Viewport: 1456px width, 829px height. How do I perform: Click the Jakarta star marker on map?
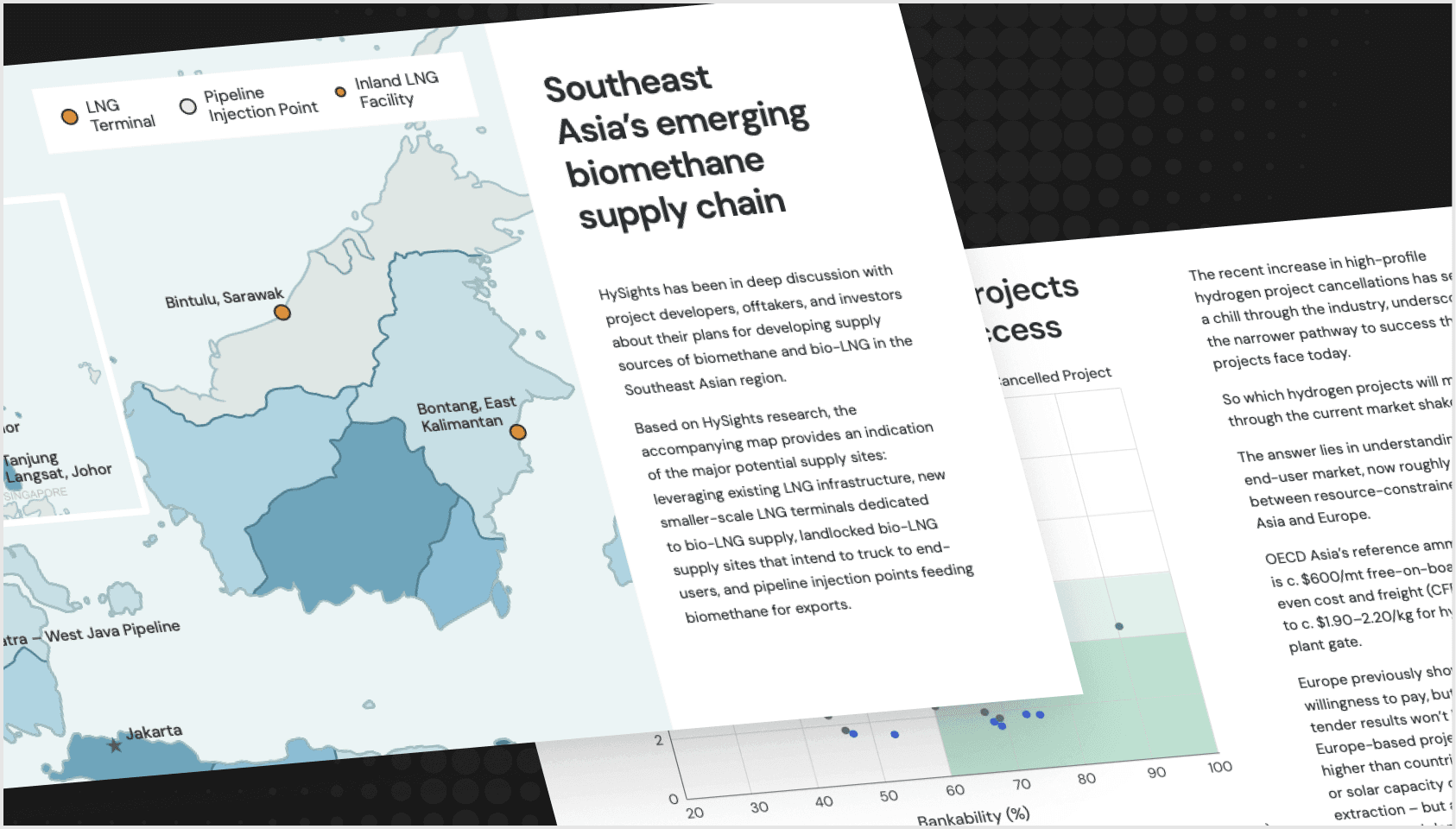coord(115,745)
